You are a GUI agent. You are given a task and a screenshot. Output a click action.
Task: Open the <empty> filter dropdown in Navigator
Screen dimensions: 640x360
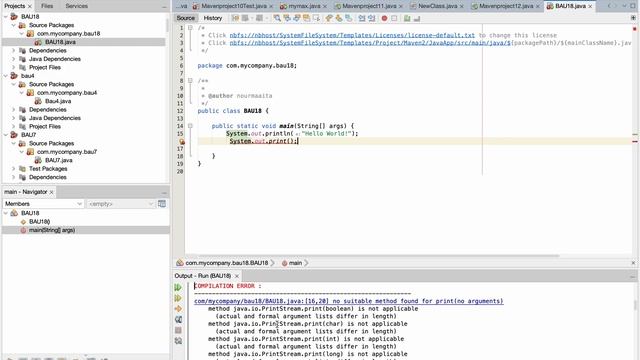tap(121, 204)
